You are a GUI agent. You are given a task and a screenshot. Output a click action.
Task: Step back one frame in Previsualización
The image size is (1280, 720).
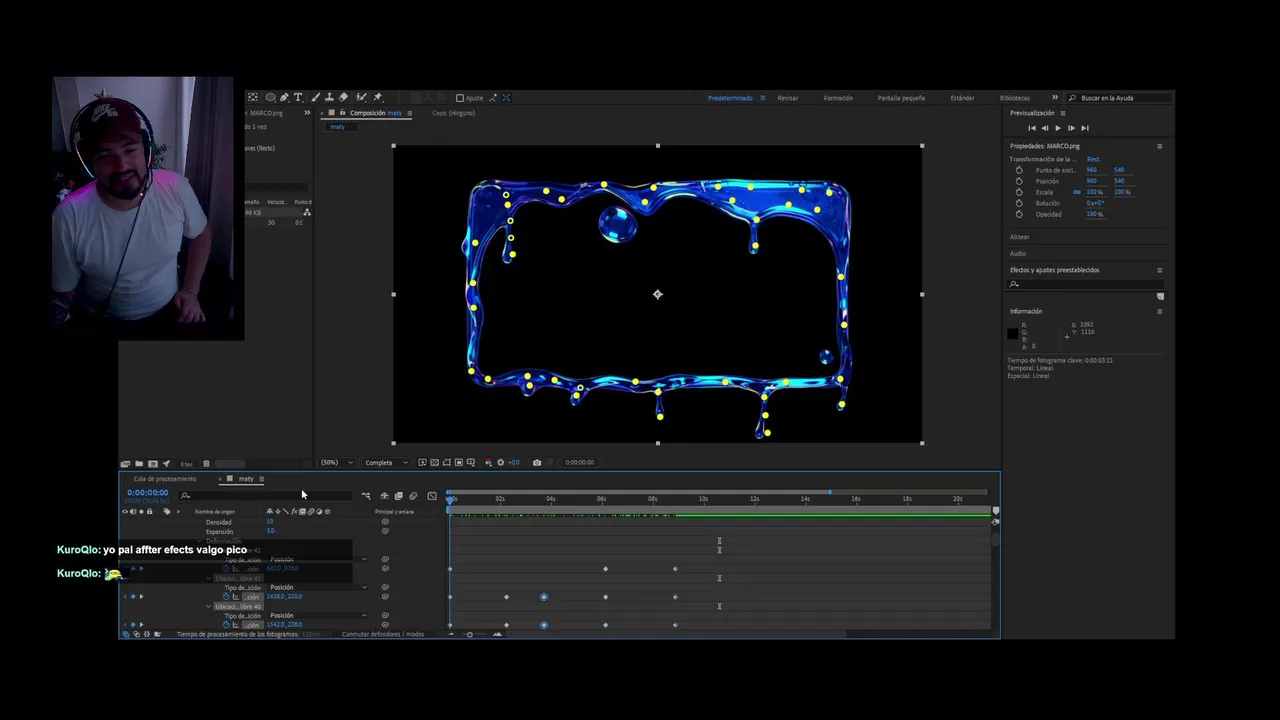[x=1045, y=128]
